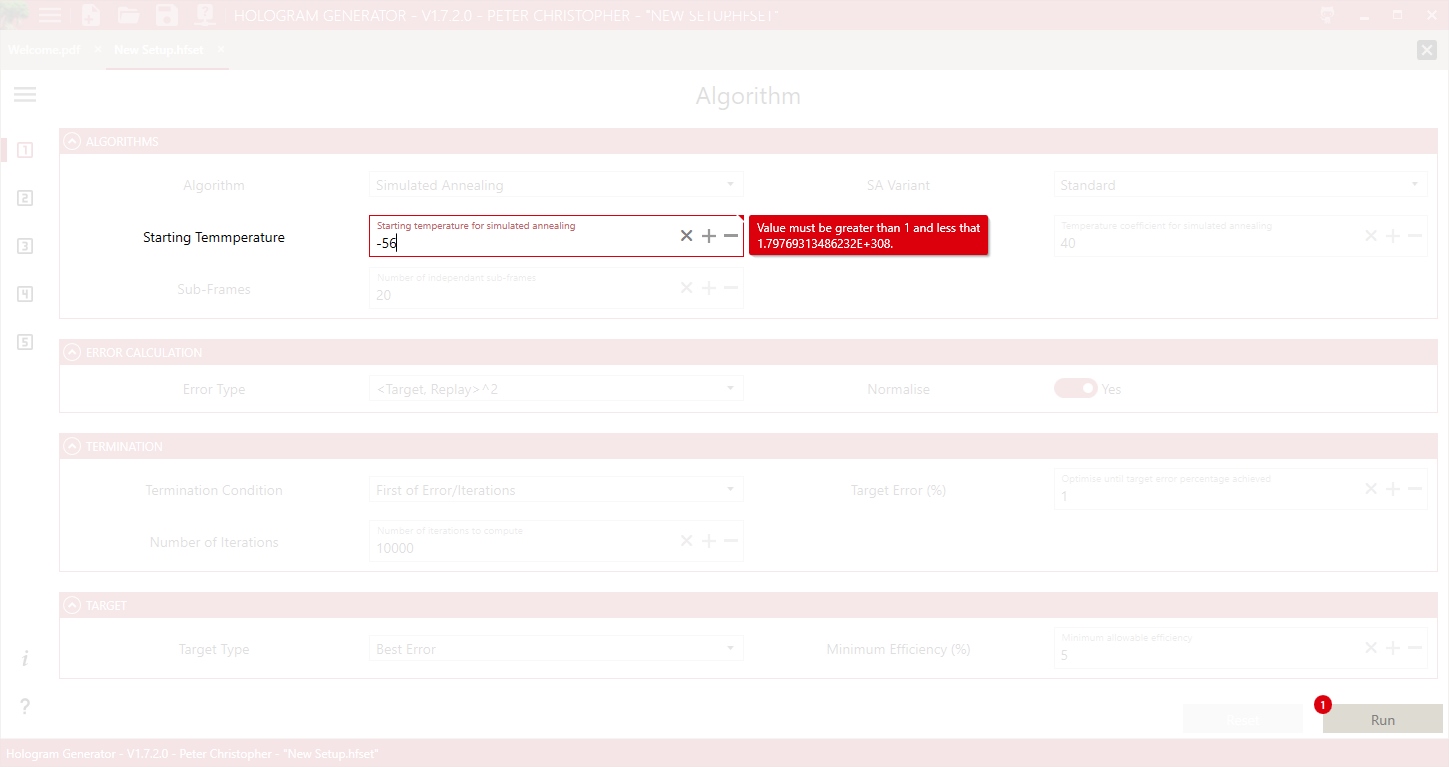Clear the Starting Temperature value
Viewport: 1449px width, 767px height.
tap(686, 236)
